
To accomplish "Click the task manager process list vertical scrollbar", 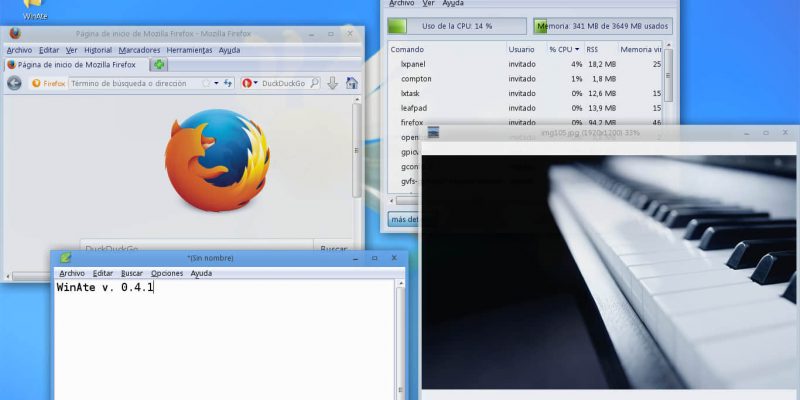I will point(668,75).
